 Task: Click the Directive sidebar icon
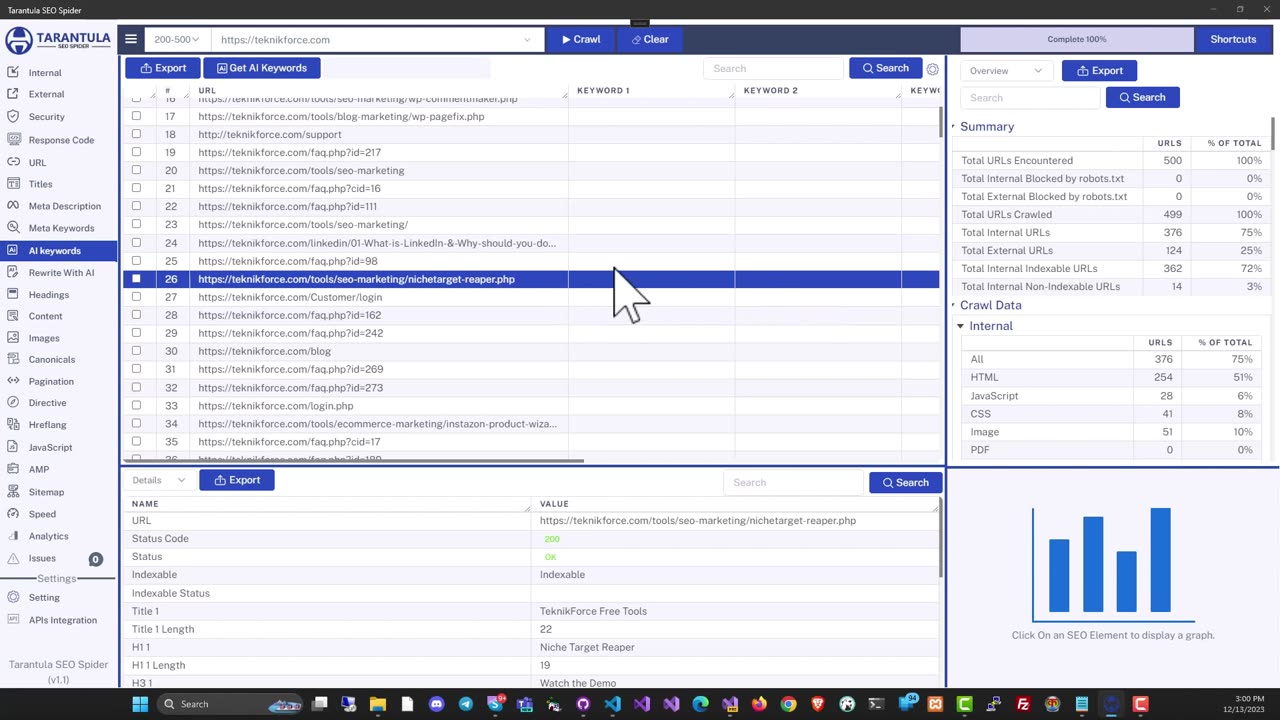click(13, 403)
